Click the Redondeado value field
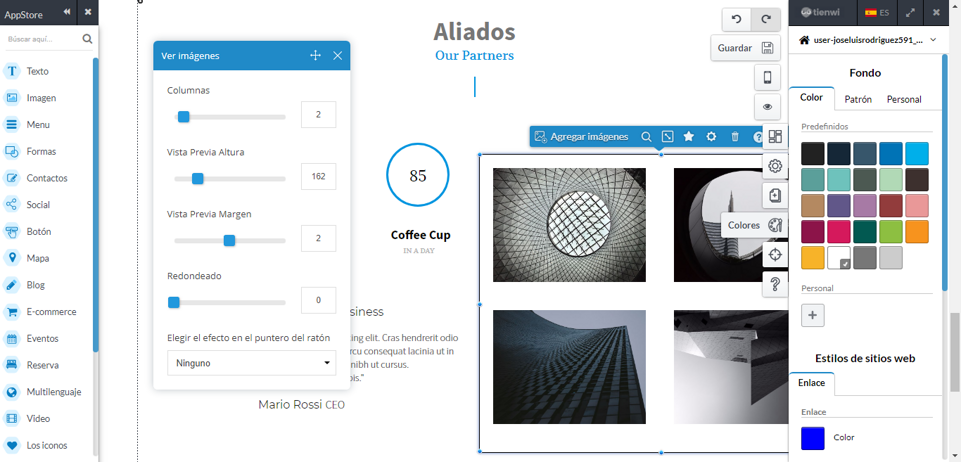Image resolution: width=961 pixels, height=462 pixels. (x=319, y=300)
